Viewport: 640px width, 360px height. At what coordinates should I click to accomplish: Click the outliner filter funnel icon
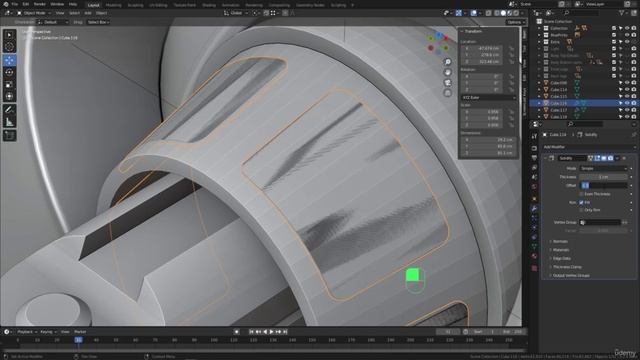[622, 13]
